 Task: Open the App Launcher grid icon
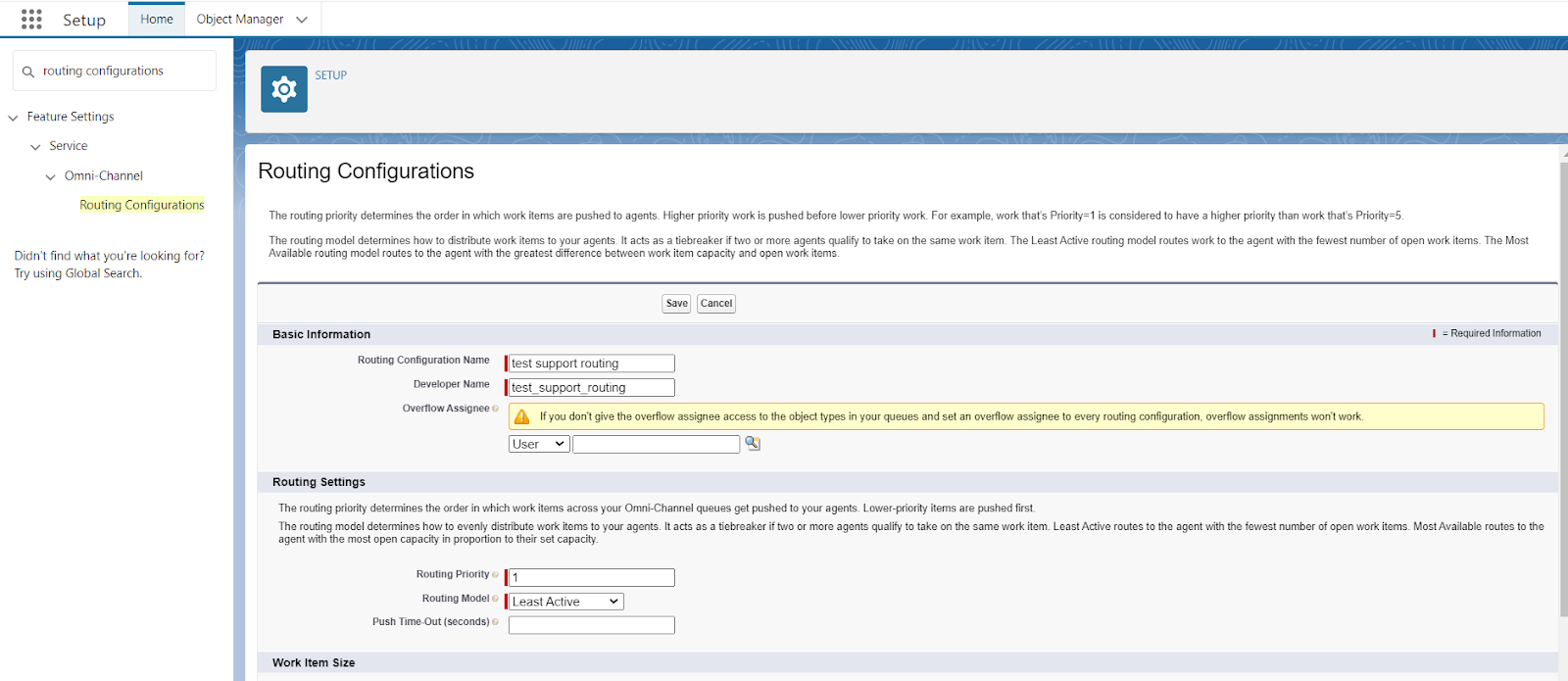(31, 20)
